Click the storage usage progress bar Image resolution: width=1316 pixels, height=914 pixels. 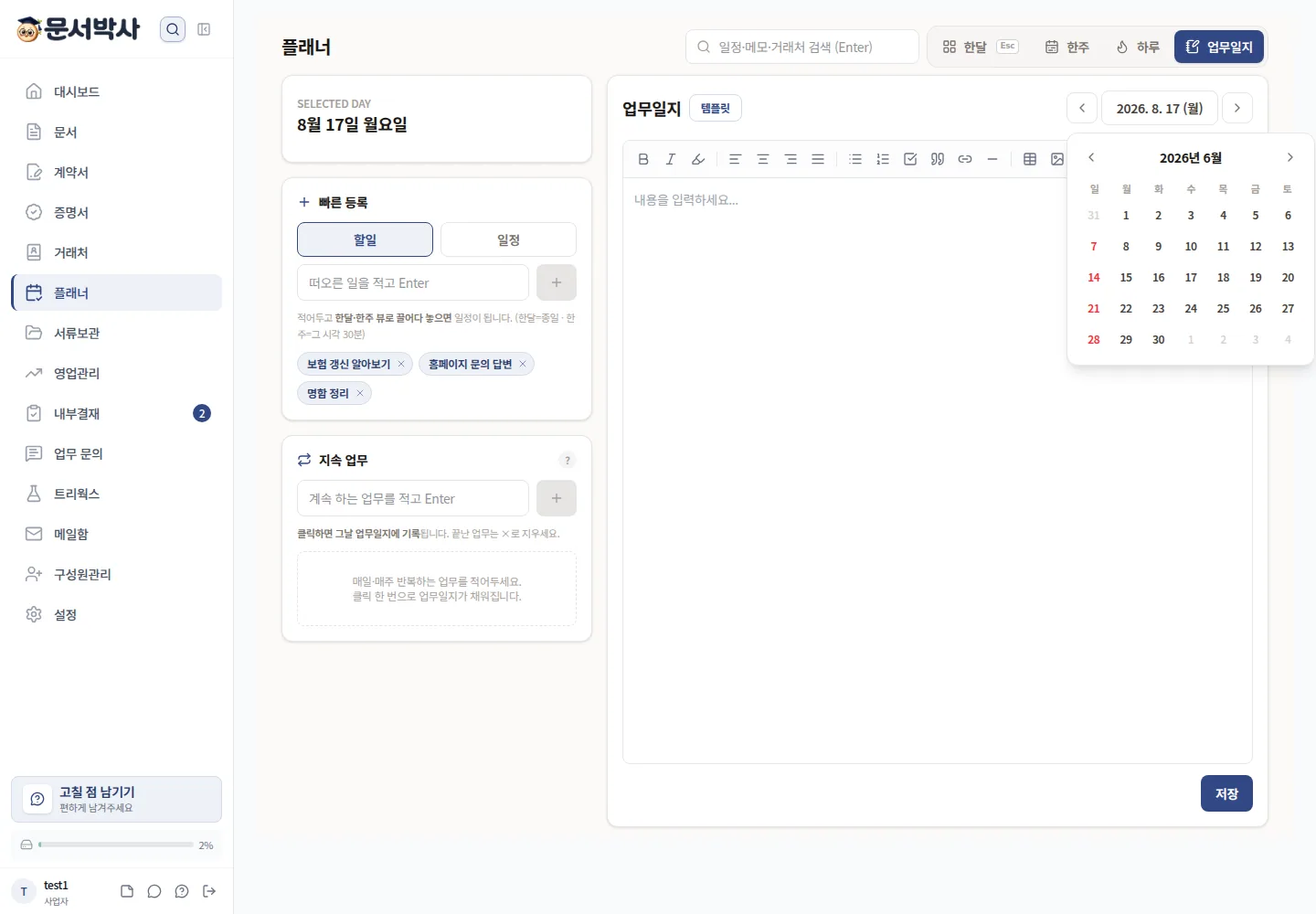[116, 845]
